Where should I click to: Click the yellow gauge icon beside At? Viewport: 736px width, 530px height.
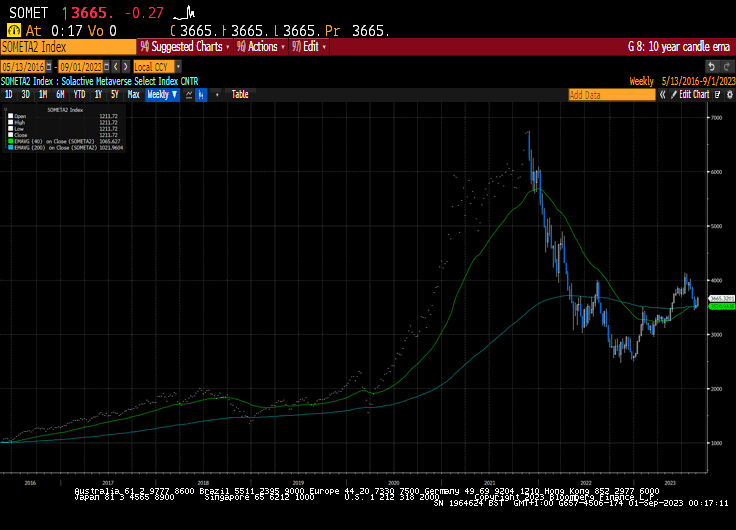pyautogui.click(x=14, y=31)
